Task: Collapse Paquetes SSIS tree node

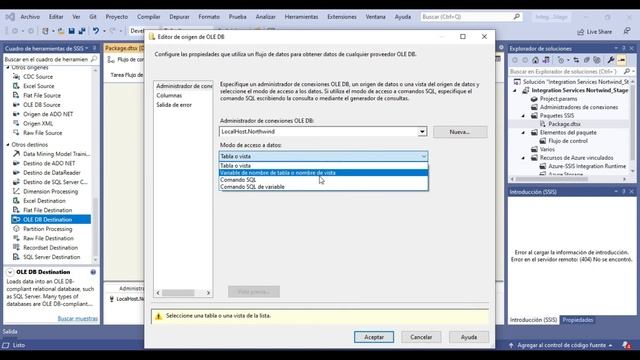Action: (524, 116)
